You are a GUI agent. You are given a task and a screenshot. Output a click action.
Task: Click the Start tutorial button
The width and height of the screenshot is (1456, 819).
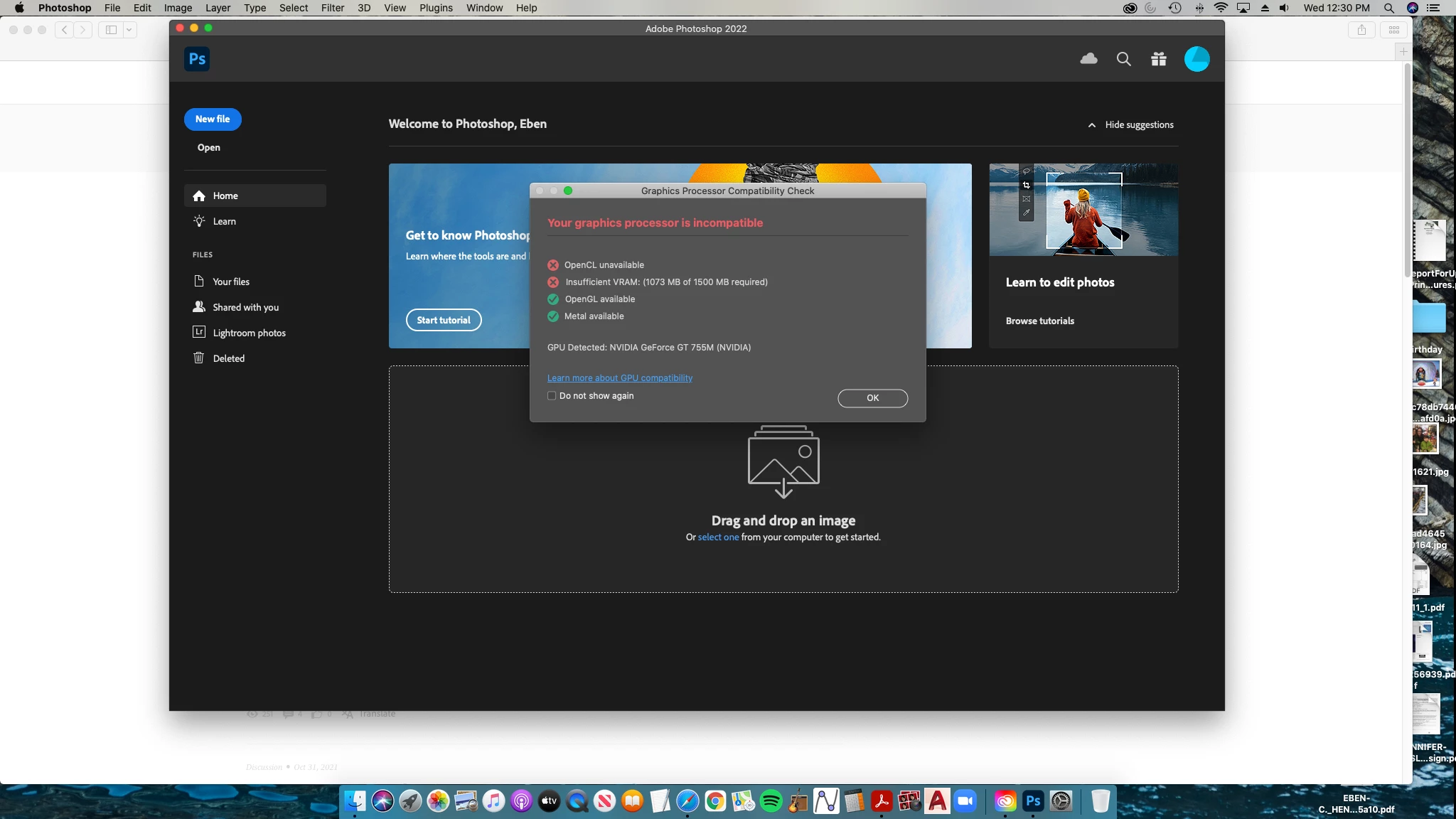pyautogui.click(x=444, y=320)
